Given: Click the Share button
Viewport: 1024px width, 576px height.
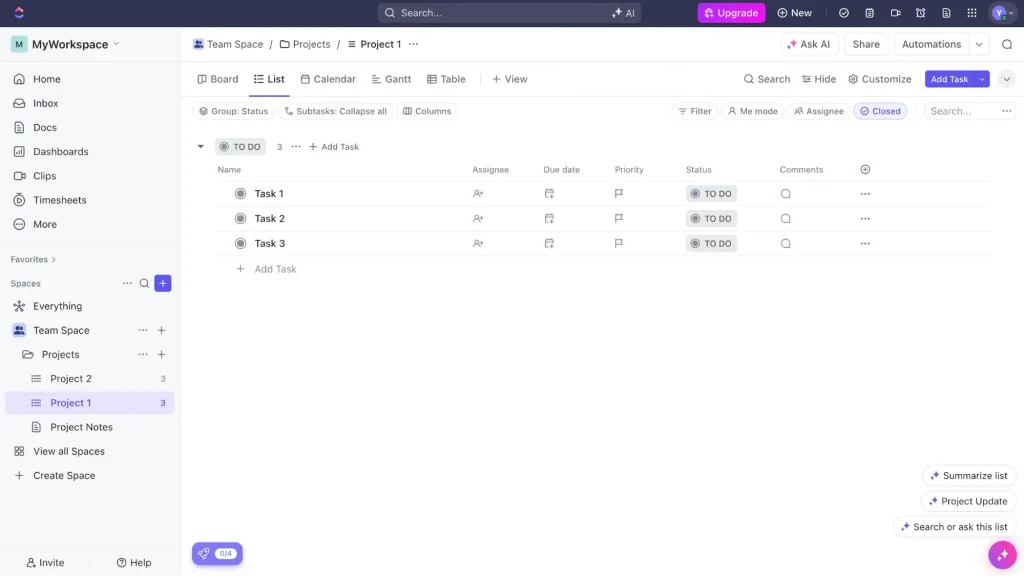Looking at the screenshot, I should tap(866, 44).
